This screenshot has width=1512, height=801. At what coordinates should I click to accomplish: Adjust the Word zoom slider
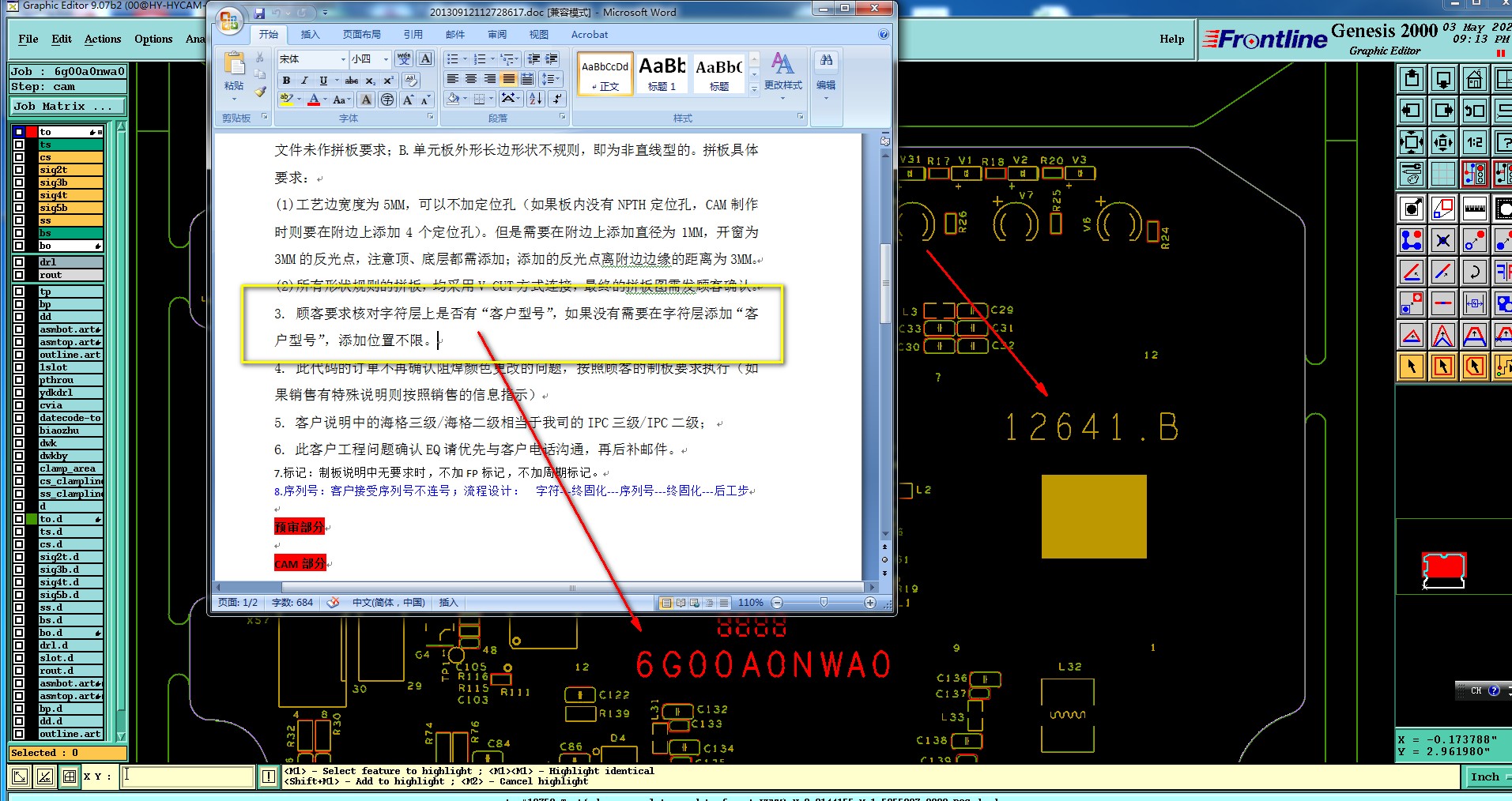click(x=824, y=603)
